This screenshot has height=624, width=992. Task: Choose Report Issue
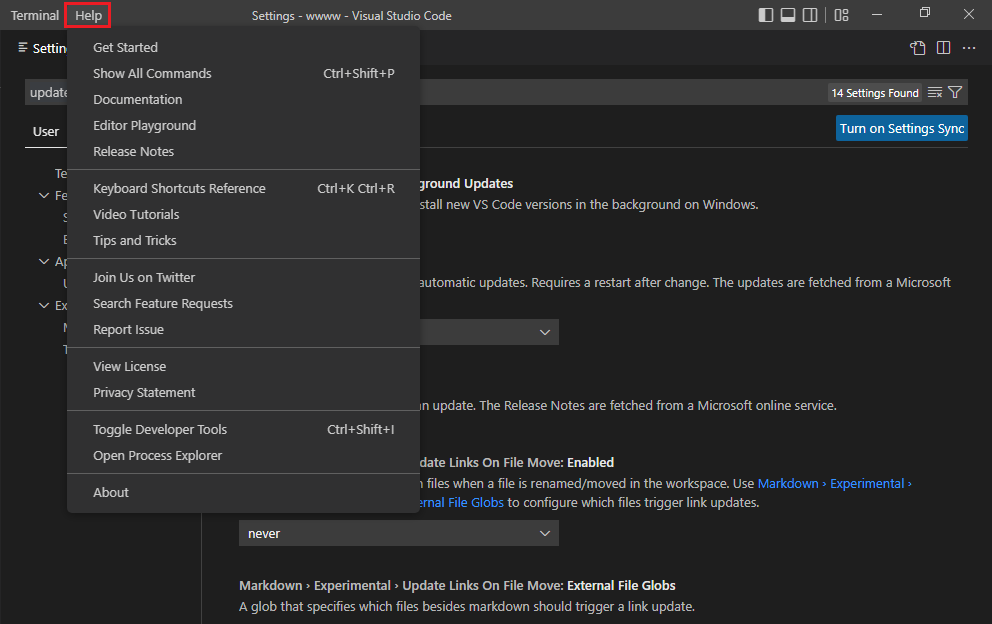point(244,329)
